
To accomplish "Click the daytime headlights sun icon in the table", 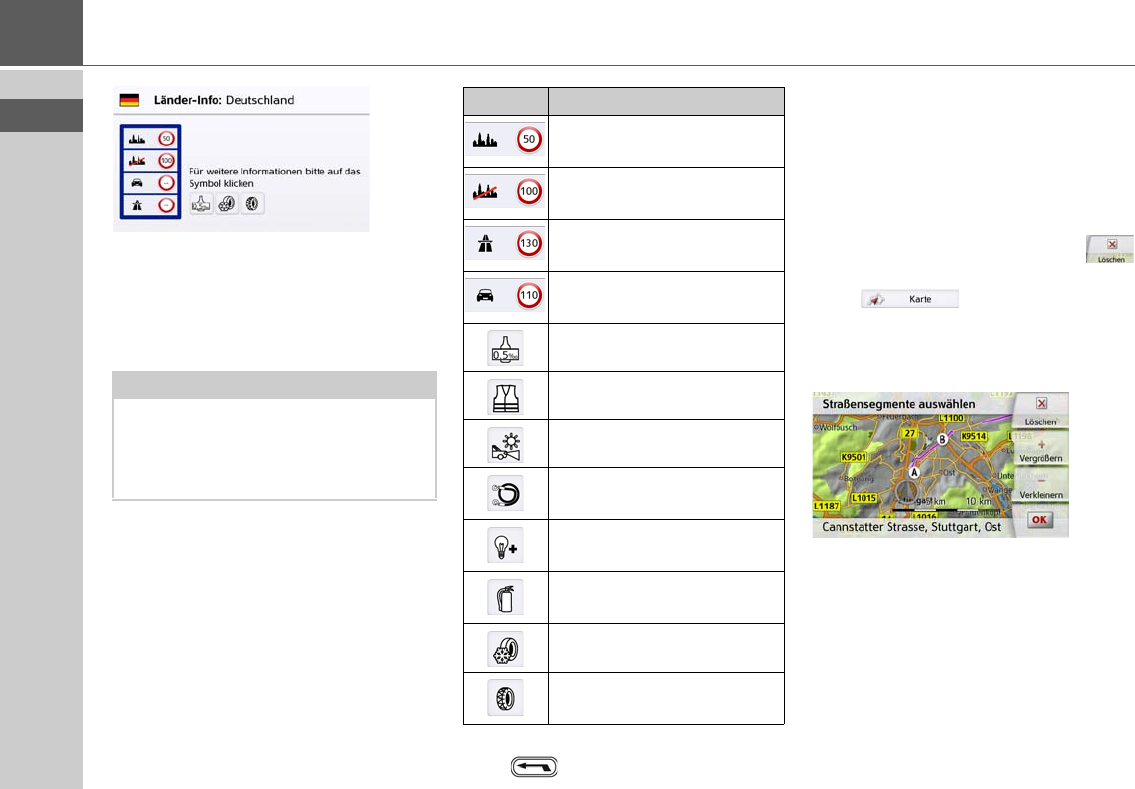I will pyautogui.click(x=505, y=445).
